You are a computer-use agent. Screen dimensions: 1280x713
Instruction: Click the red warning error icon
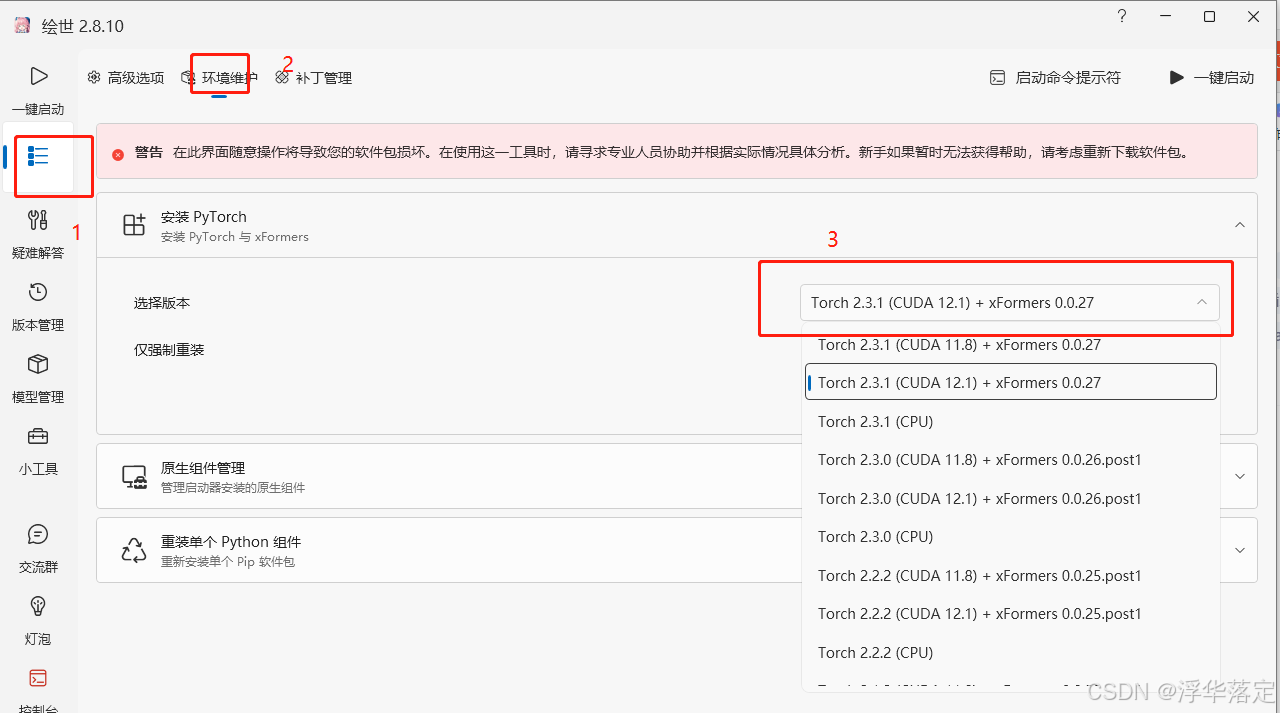tap(118, 154)
